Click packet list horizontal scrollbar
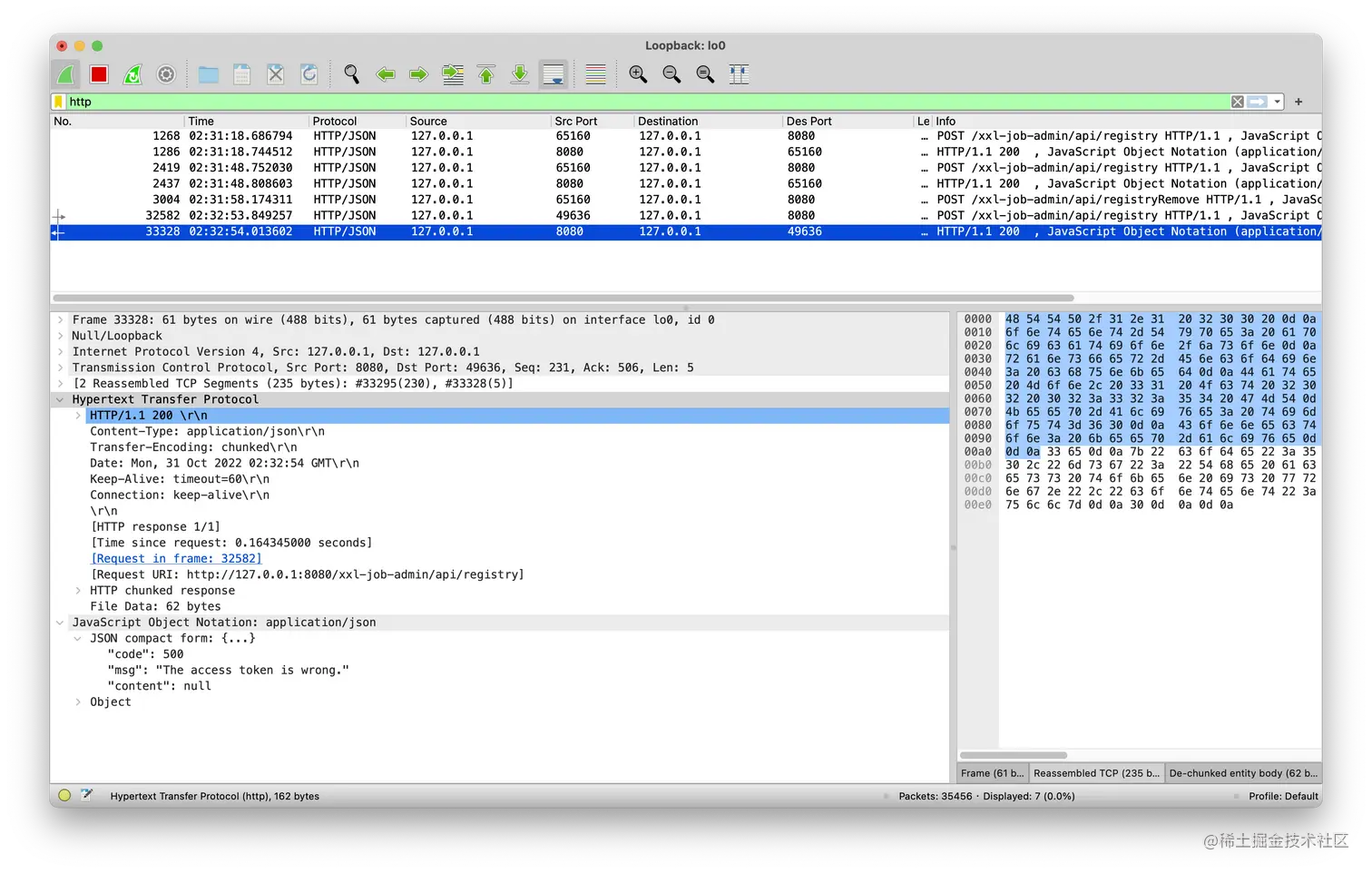 point(563,298)
